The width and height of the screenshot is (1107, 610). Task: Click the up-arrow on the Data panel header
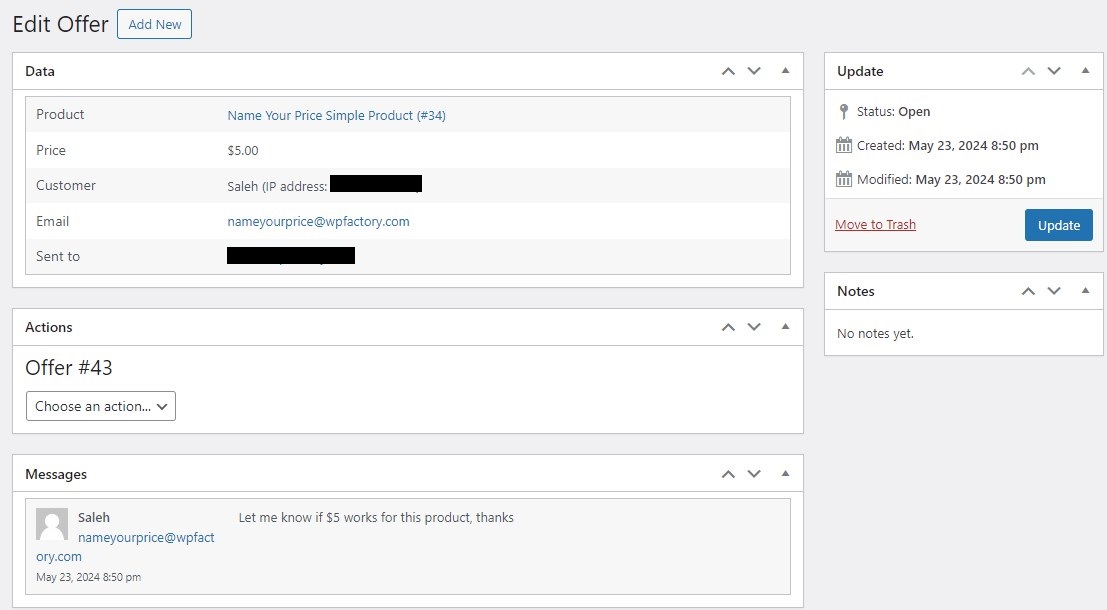click(x=728, y=71)
